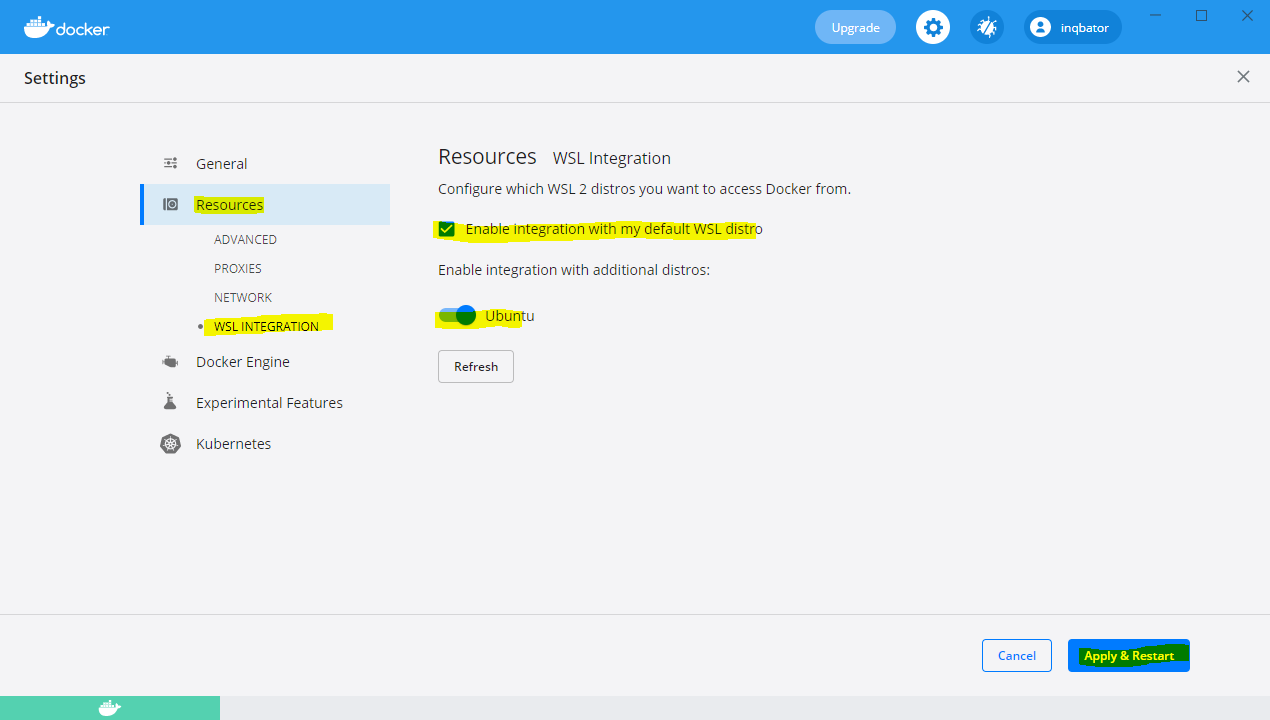Click the Apply & Restart button
This screenshot has height=720, width=1270.
pos(1129,656)
